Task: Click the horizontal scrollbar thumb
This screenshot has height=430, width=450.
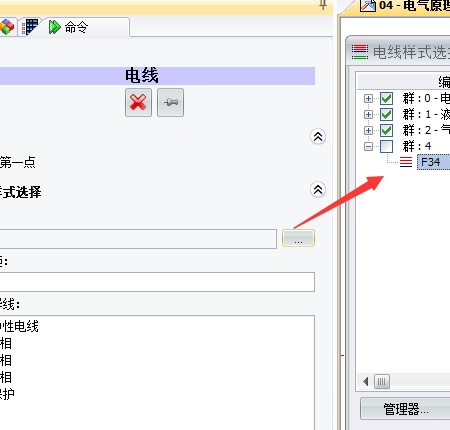Action: pos(382,382)
